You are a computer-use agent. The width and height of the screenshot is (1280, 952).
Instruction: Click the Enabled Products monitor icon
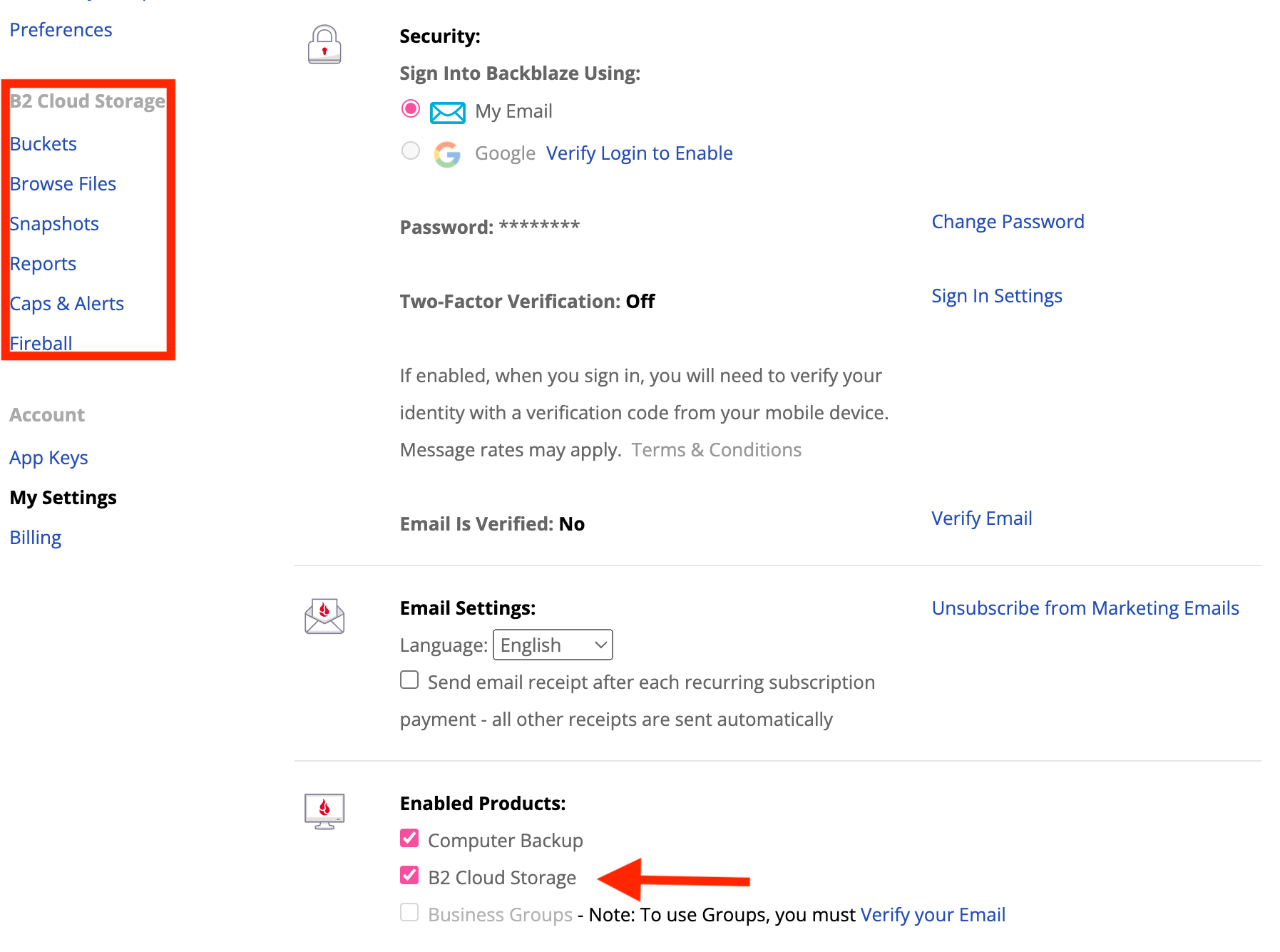tap(324, 812)
